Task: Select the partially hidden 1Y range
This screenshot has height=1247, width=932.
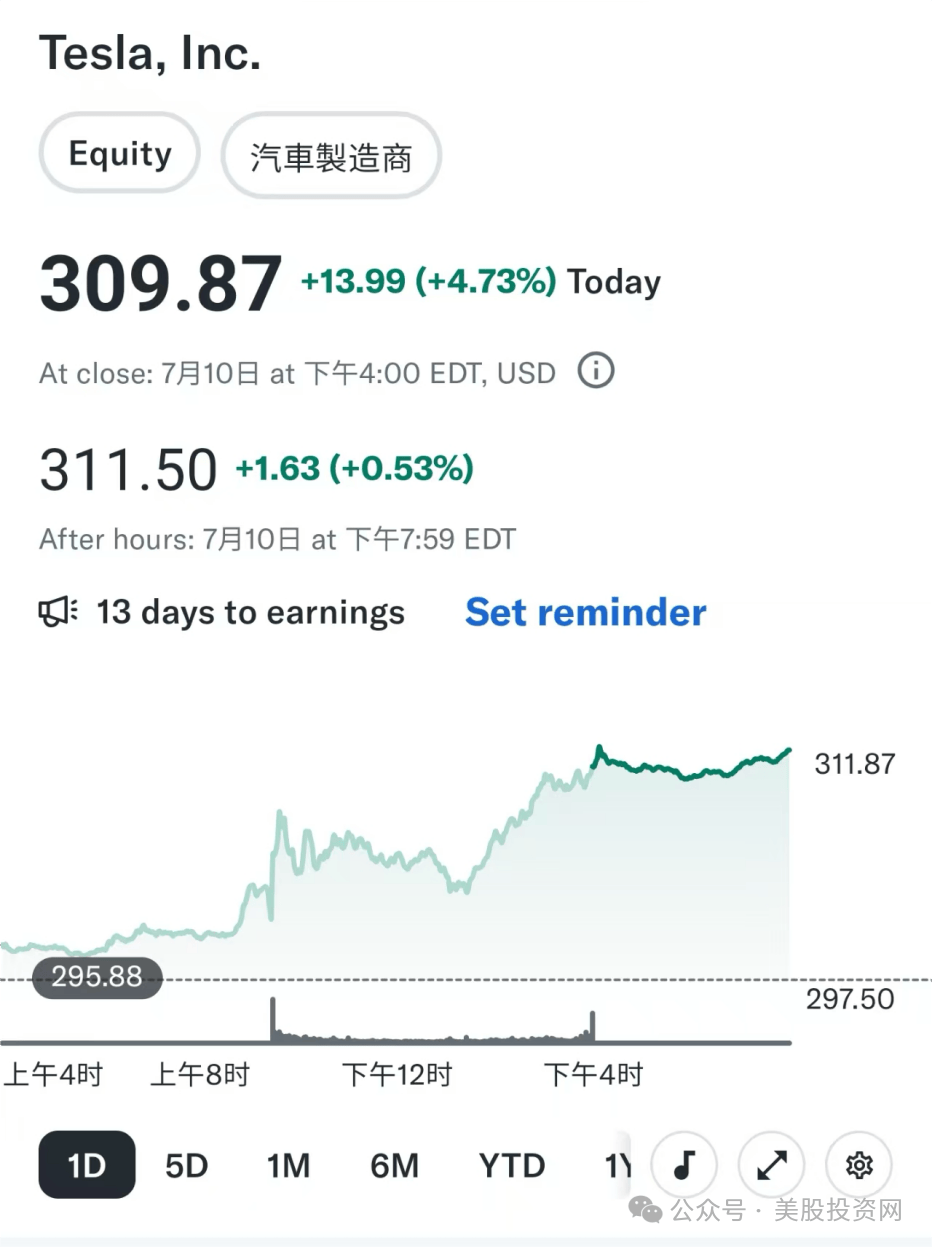Action: point(617,1166)
